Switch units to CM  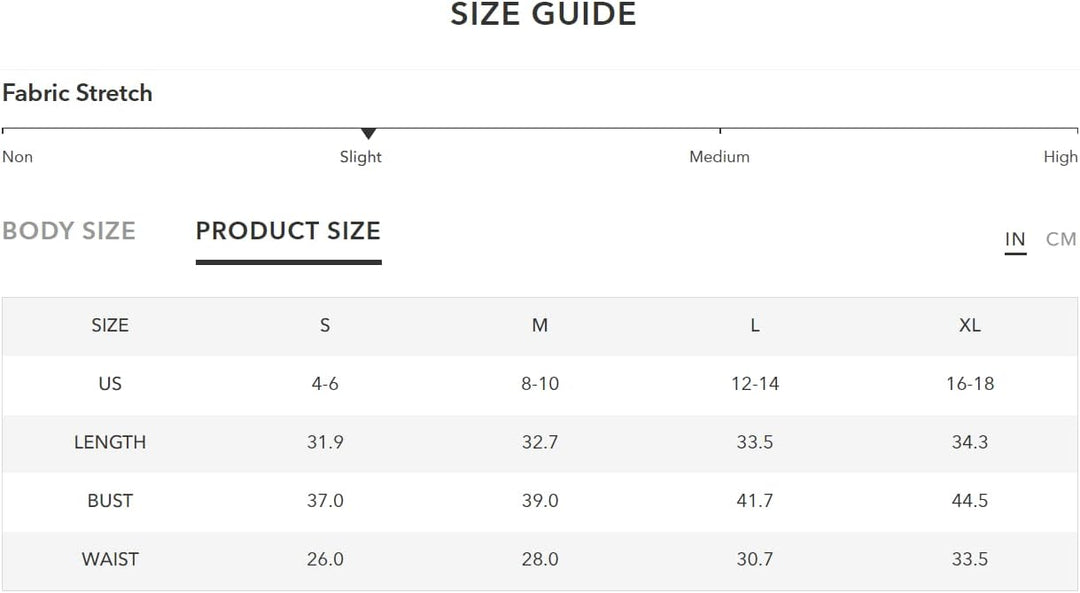1061,239
